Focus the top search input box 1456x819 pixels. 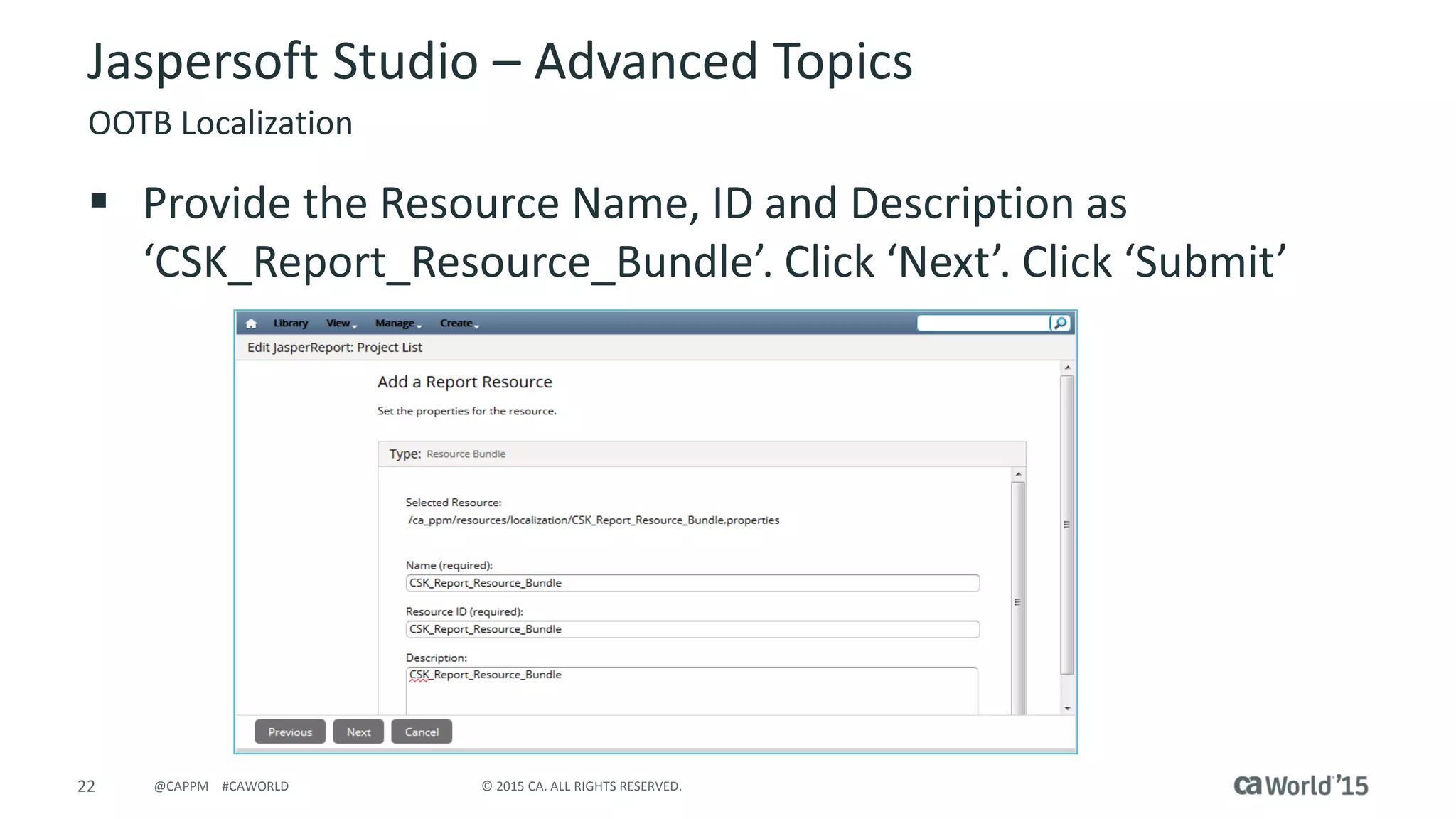coord(983,323)
